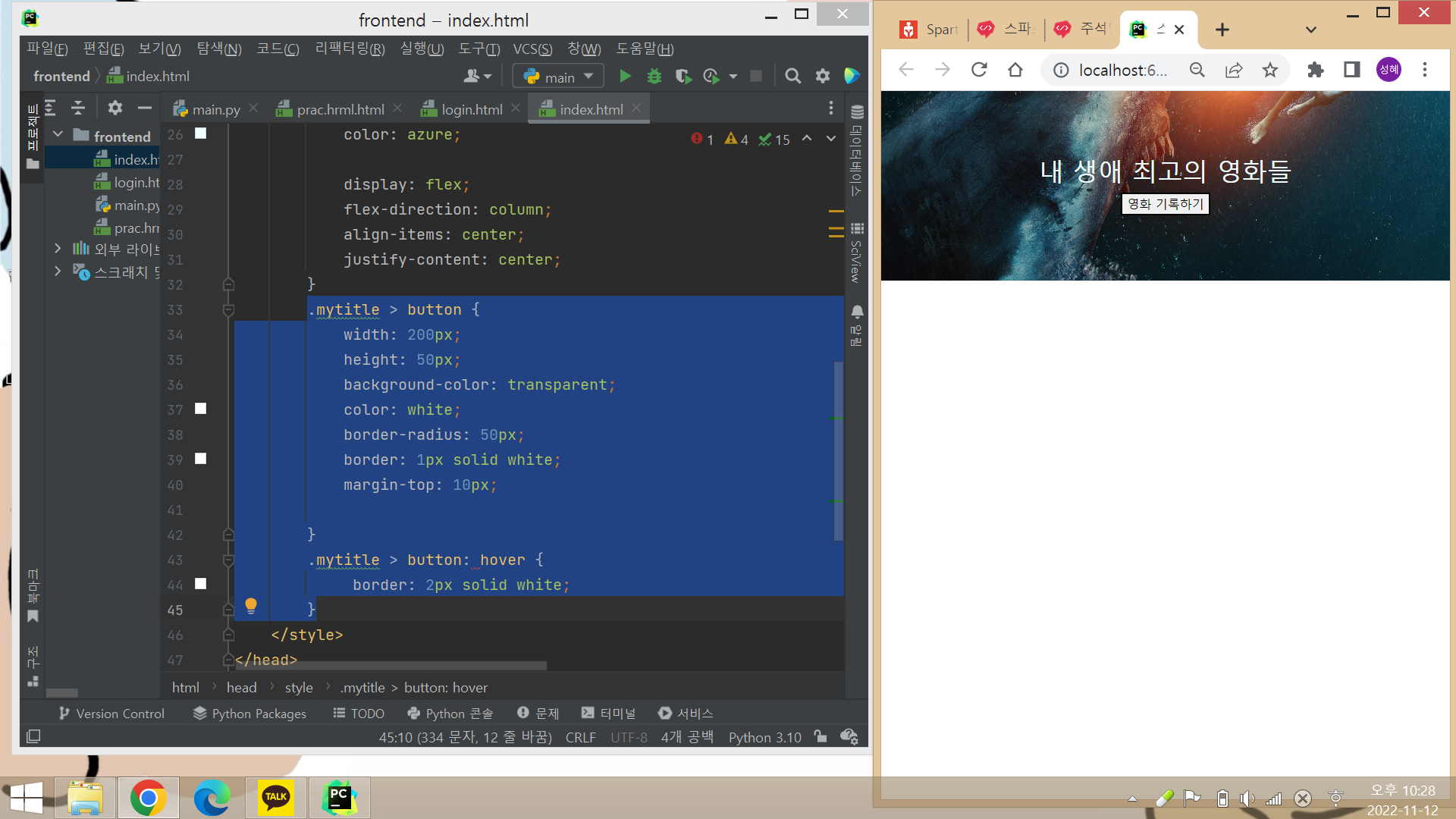Open Chrome tab search chevron

click(1311, 30)
